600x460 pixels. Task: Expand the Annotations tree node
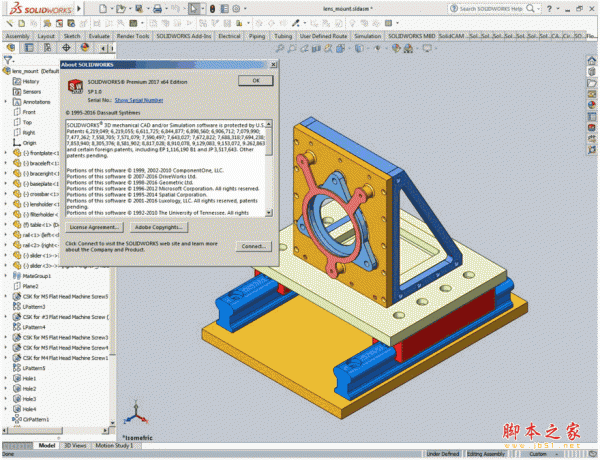[5, 102]
